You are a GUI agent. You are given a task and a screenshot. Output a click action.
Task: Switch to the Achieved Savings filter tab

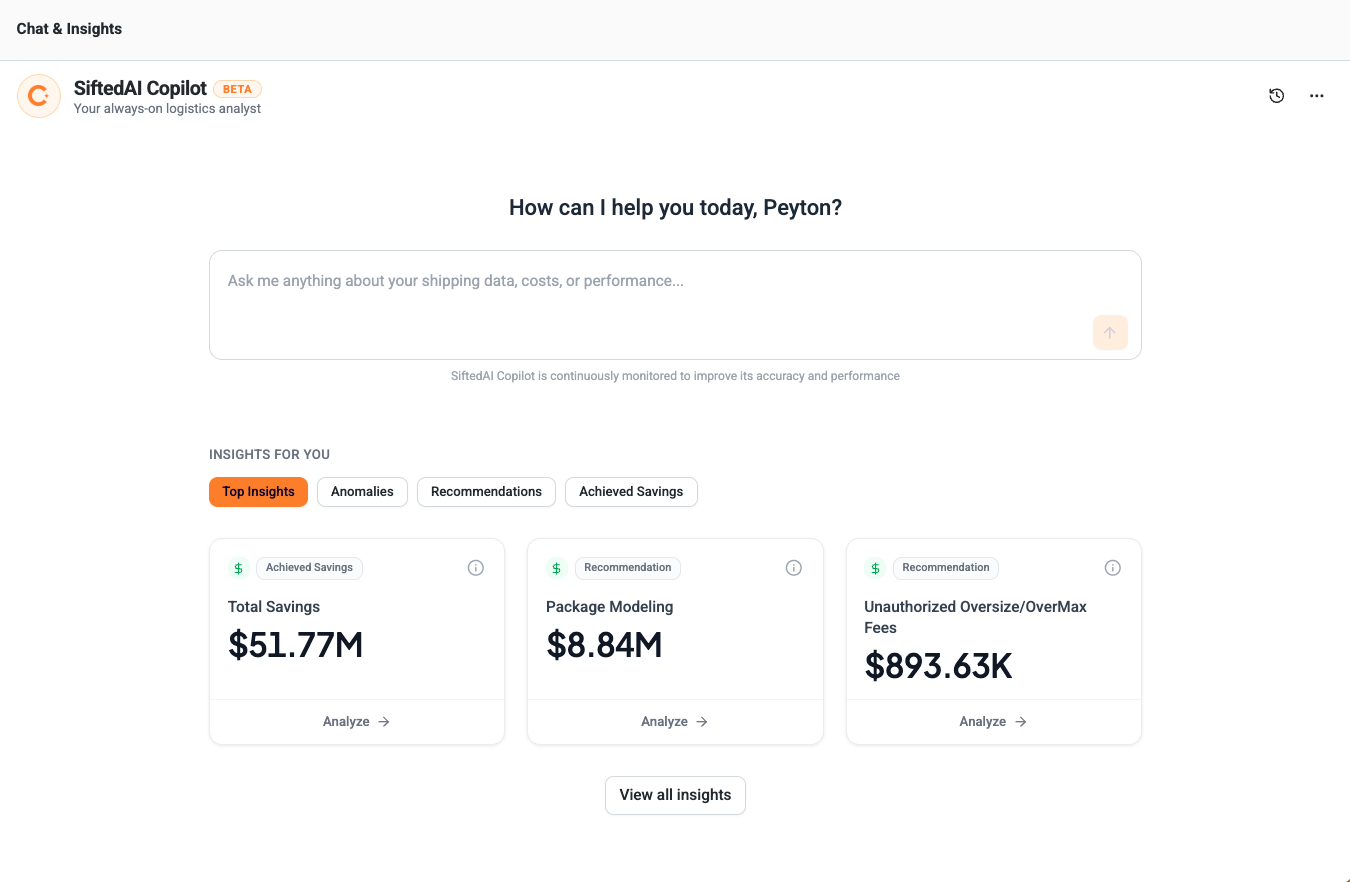(x=631, y=492)
